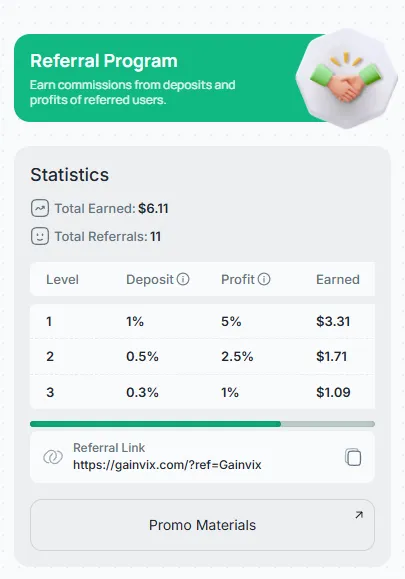This screenshot has height=579, width=405.
Task: Open Promo Materials
Action: coord(202,525)
